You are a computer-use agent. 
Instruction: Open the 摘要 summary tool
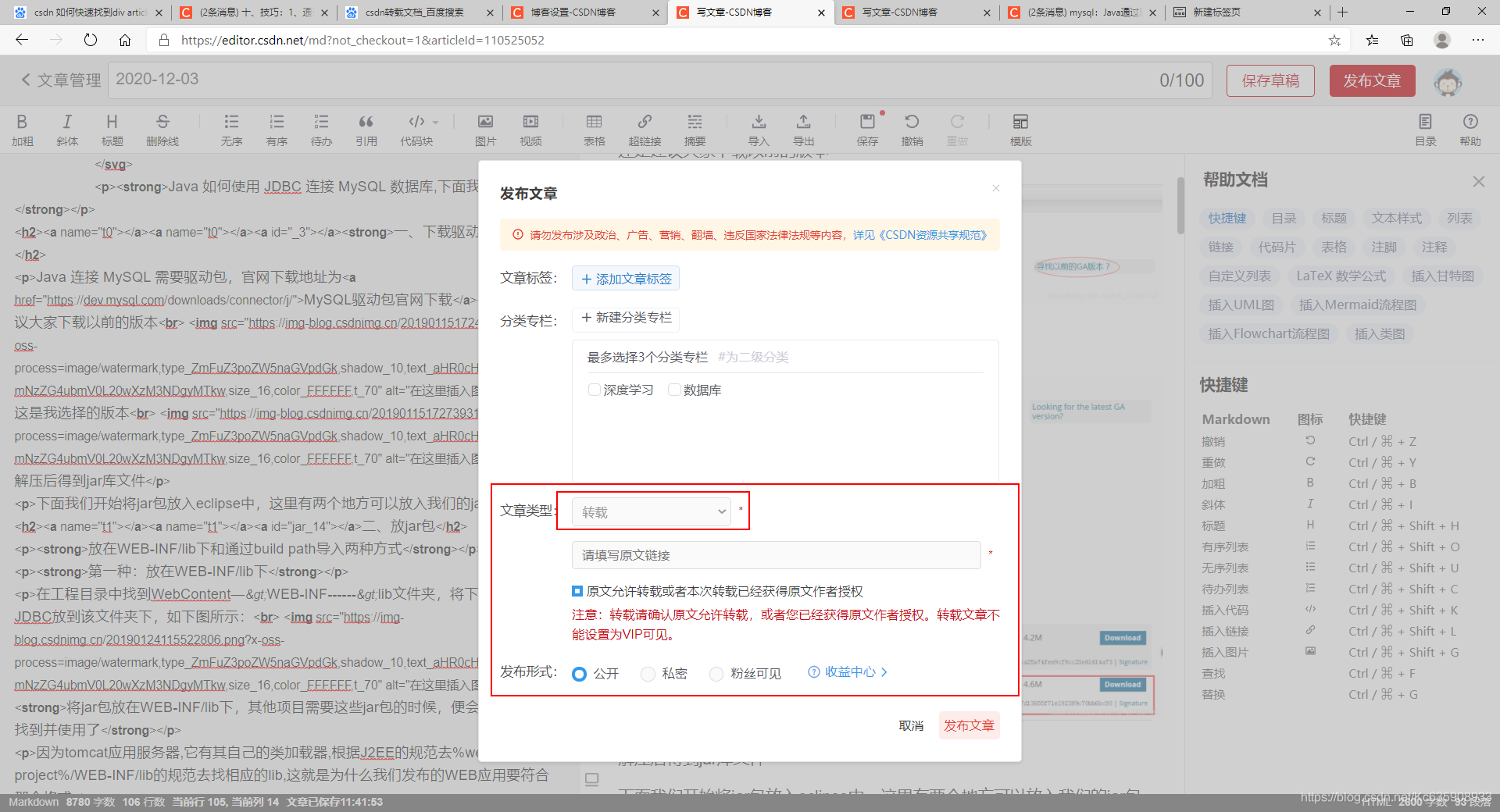pos(695,130)
